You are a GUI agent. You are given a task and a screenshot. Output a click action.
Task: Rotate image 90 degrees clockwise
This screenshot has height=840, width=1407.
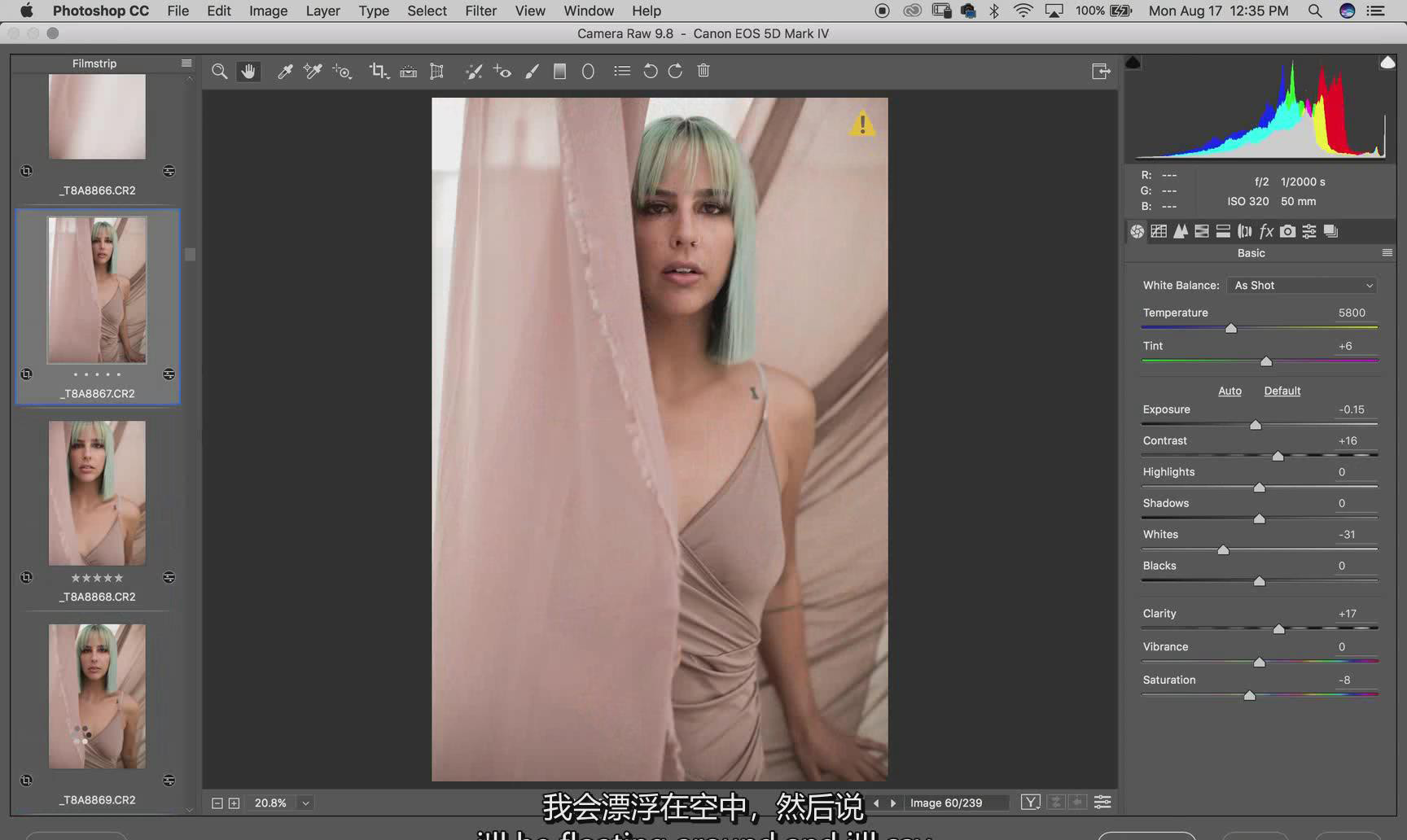(x=675, y=72)
